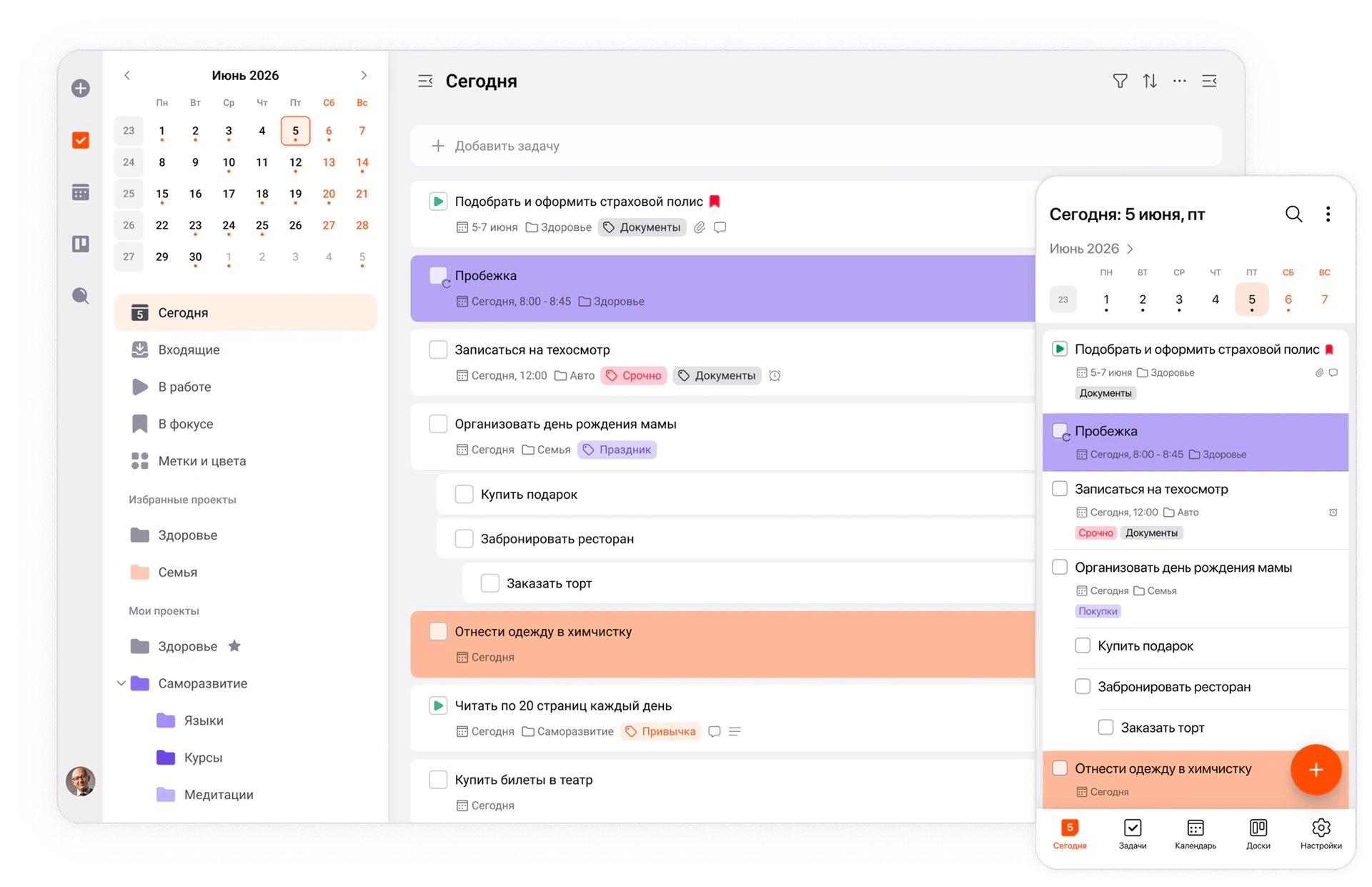Collapse the Саморазвитие project folder
Screen dimensions: 1372x887
[x=121, y=683]
